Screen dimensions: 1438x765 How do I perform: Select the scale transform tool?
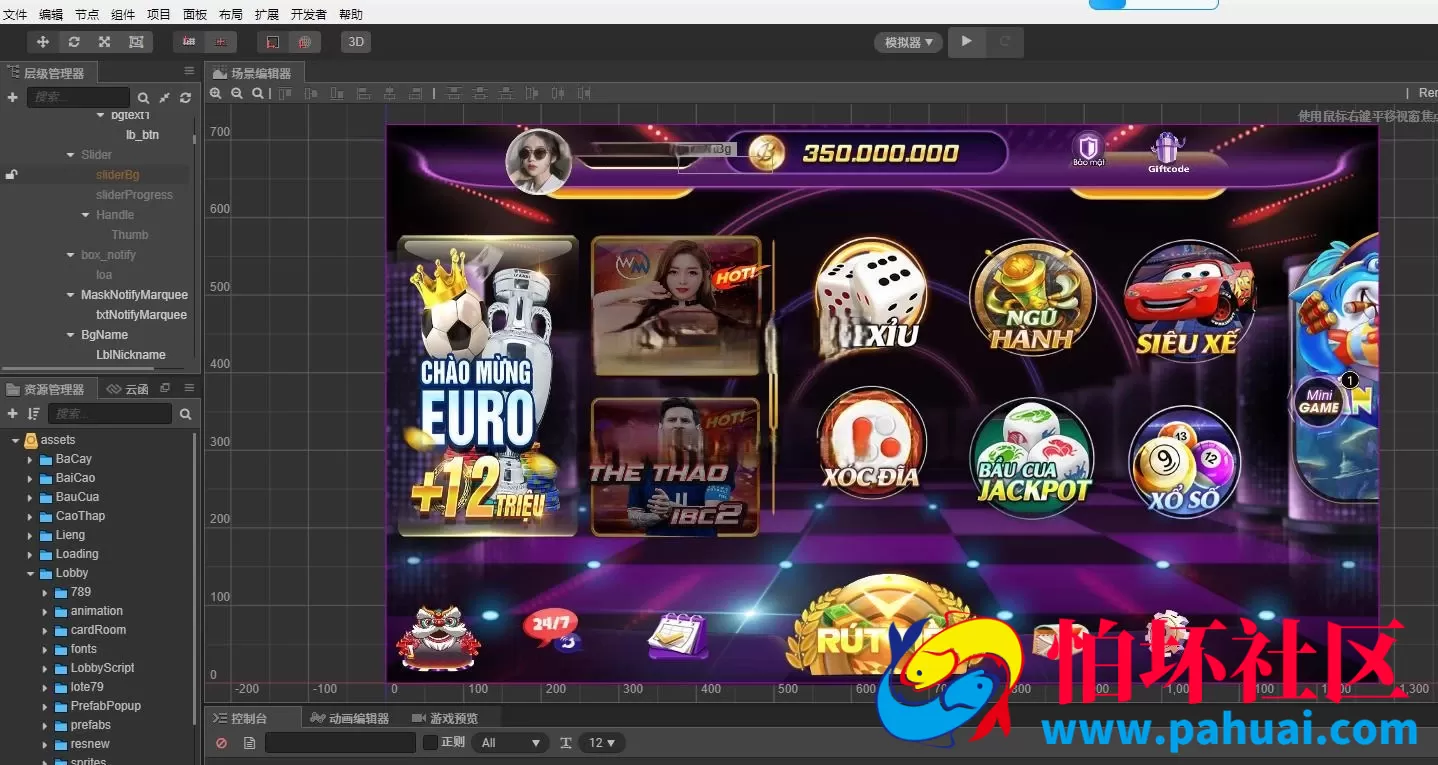(x=104, y=42)
